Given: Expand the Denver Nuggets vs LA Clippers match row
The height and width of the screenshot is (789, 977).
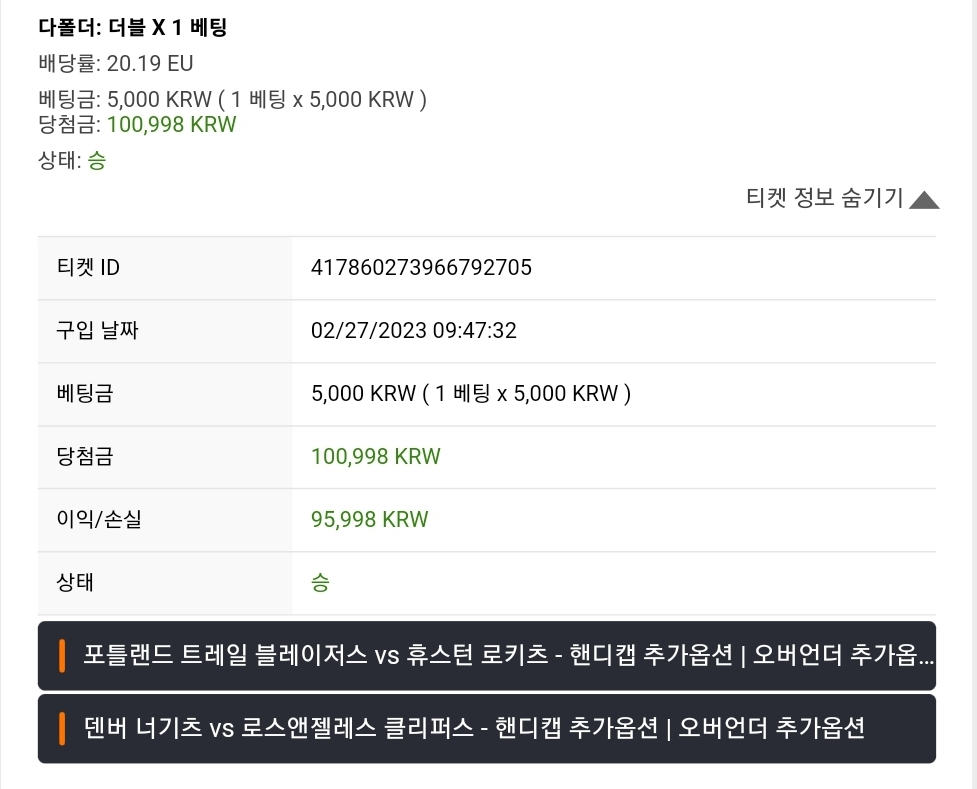Looking at the screenshot, I should pos(487,729).
